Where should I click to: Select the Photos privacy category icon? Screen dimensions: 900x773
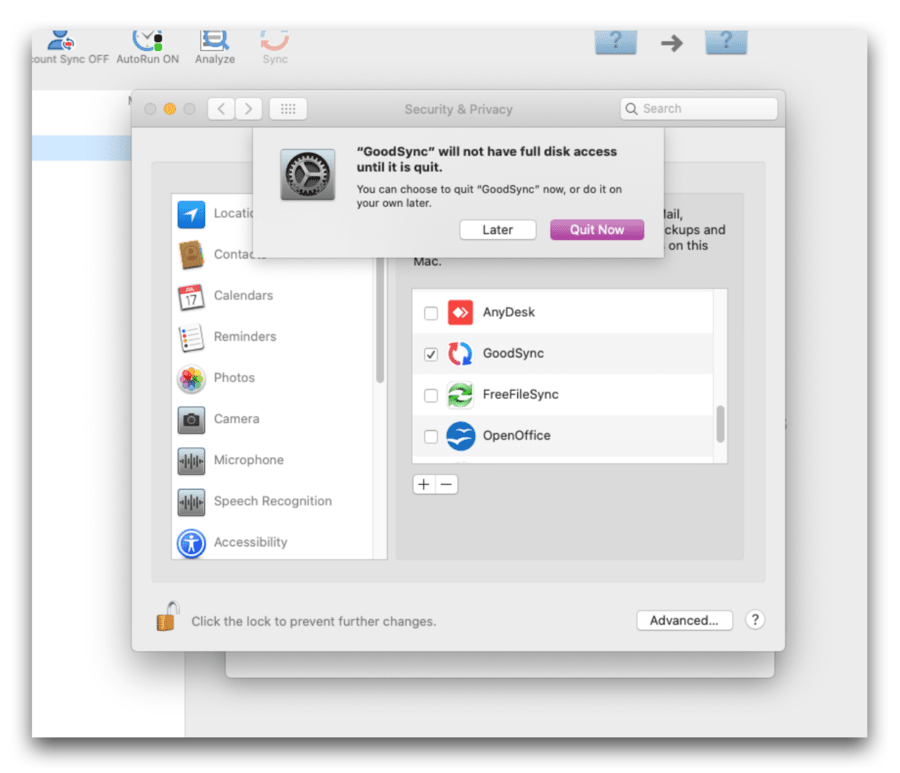point(191,378)
